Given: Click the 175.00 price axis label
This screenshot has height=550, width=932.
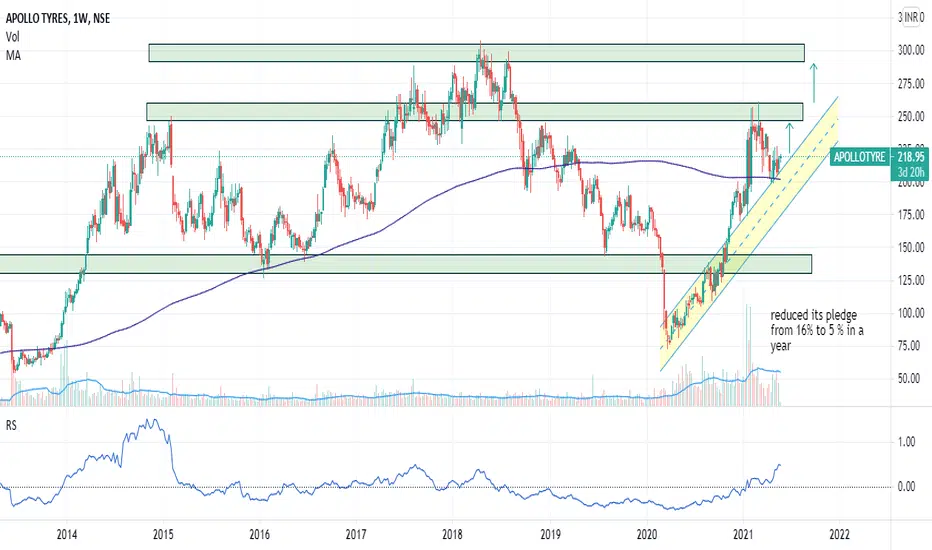Looking at the screenshot, I should (911, 215).
